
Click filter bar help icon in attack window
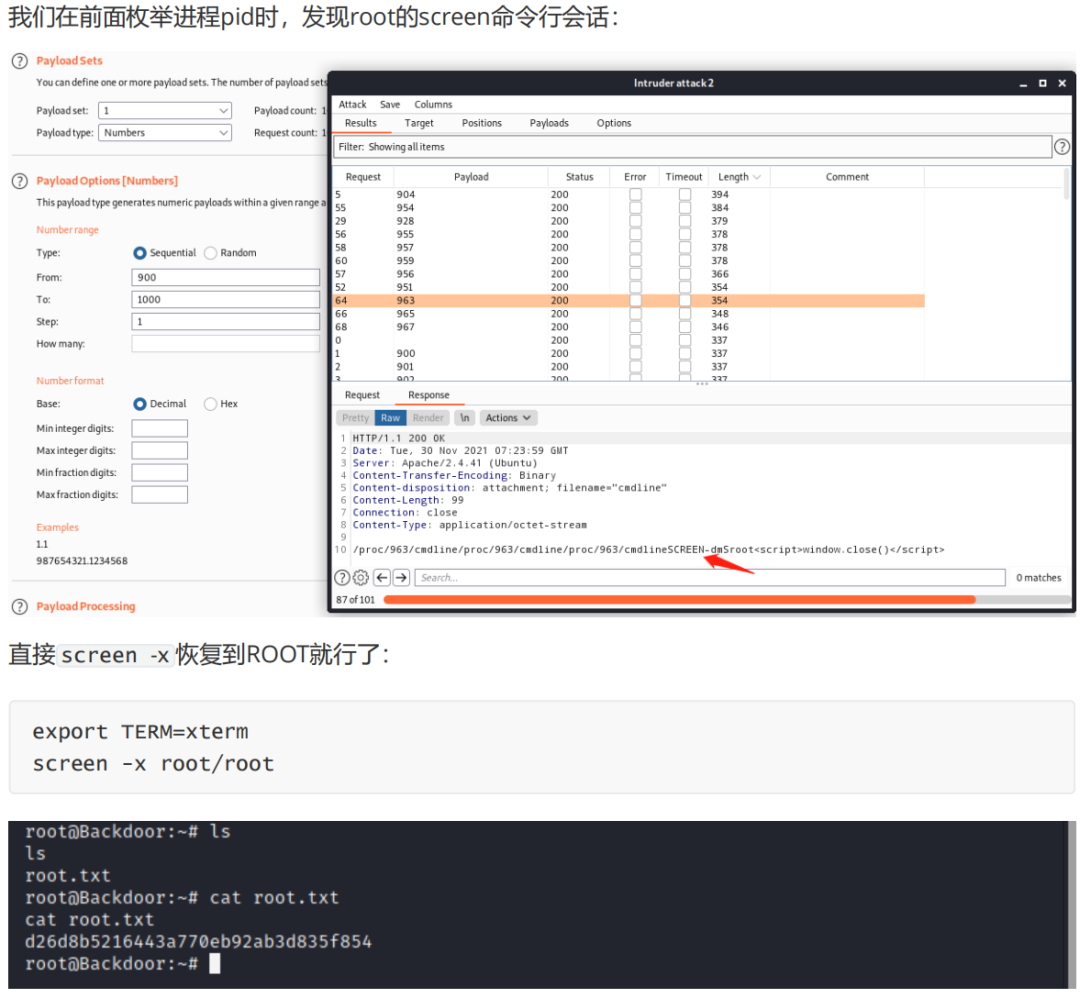click(1062, 147)
